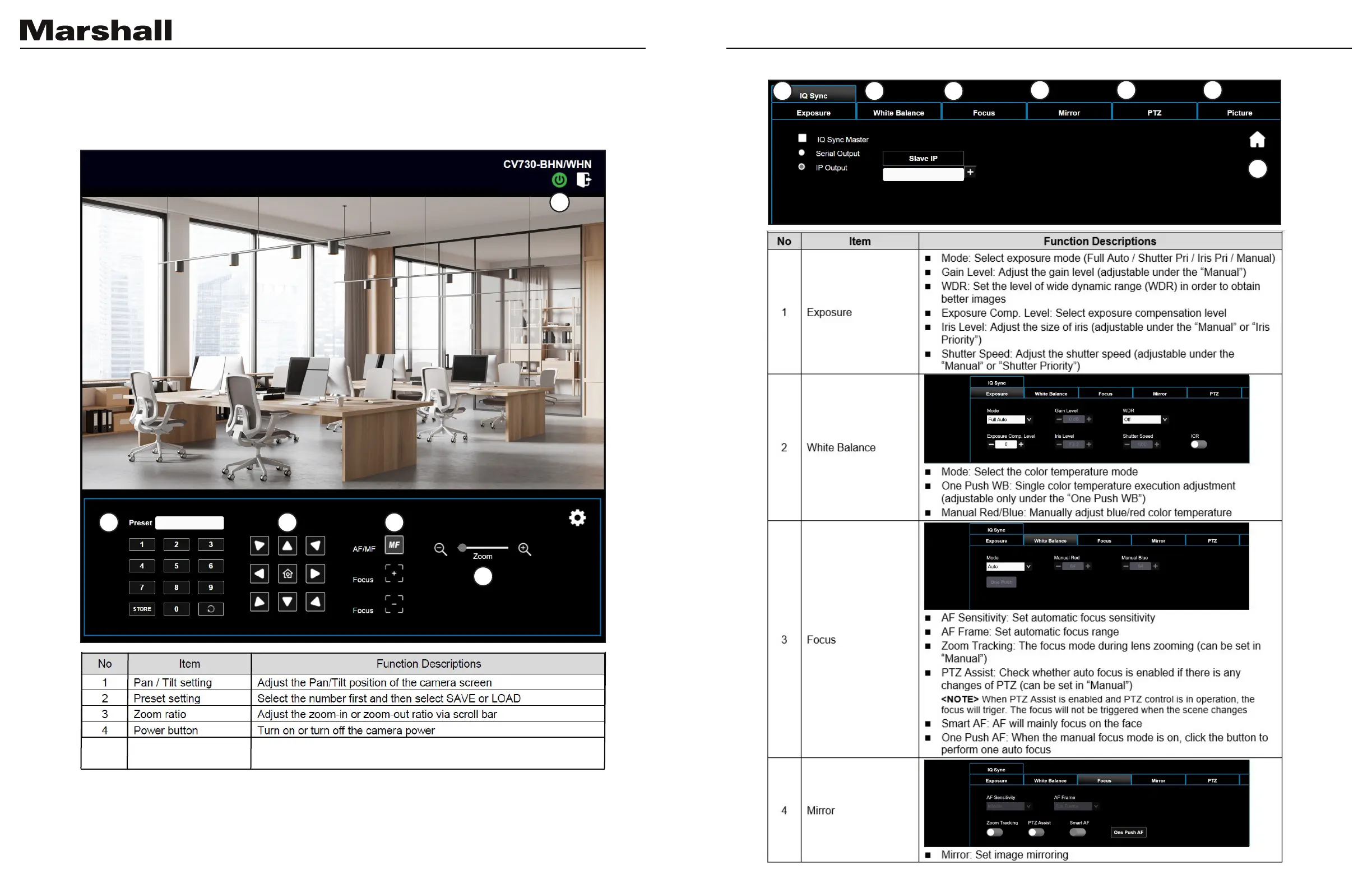
Task: Click the Focus plus bracket icon
Action: click(394, 573)
